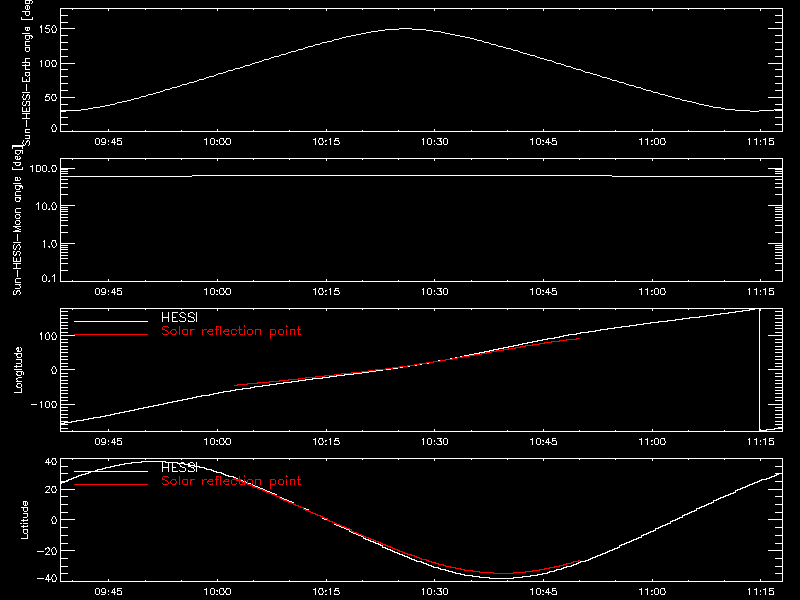Click the 10.0 tick on Moon angle axis
Image resolution: width=800 pixels, height=600 pixels.
pyautogui.click(x=46, y=207)
